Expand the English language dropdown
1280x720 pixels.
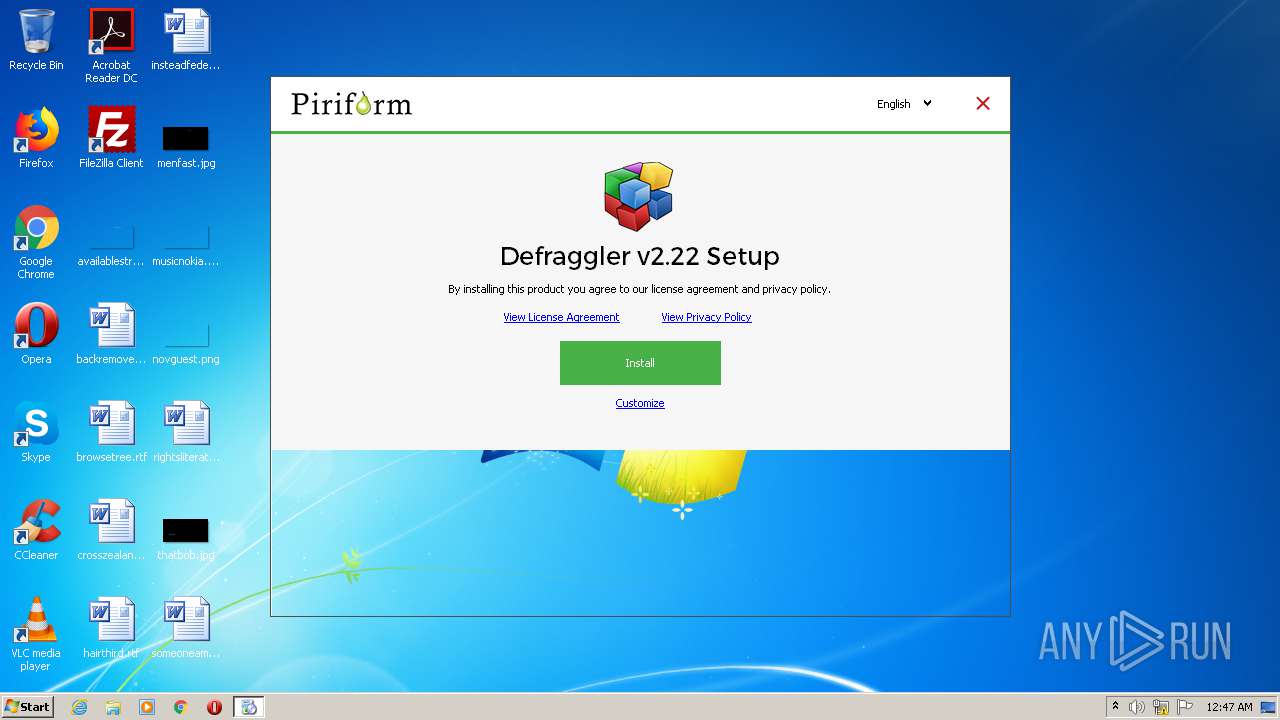coord(904,103)
